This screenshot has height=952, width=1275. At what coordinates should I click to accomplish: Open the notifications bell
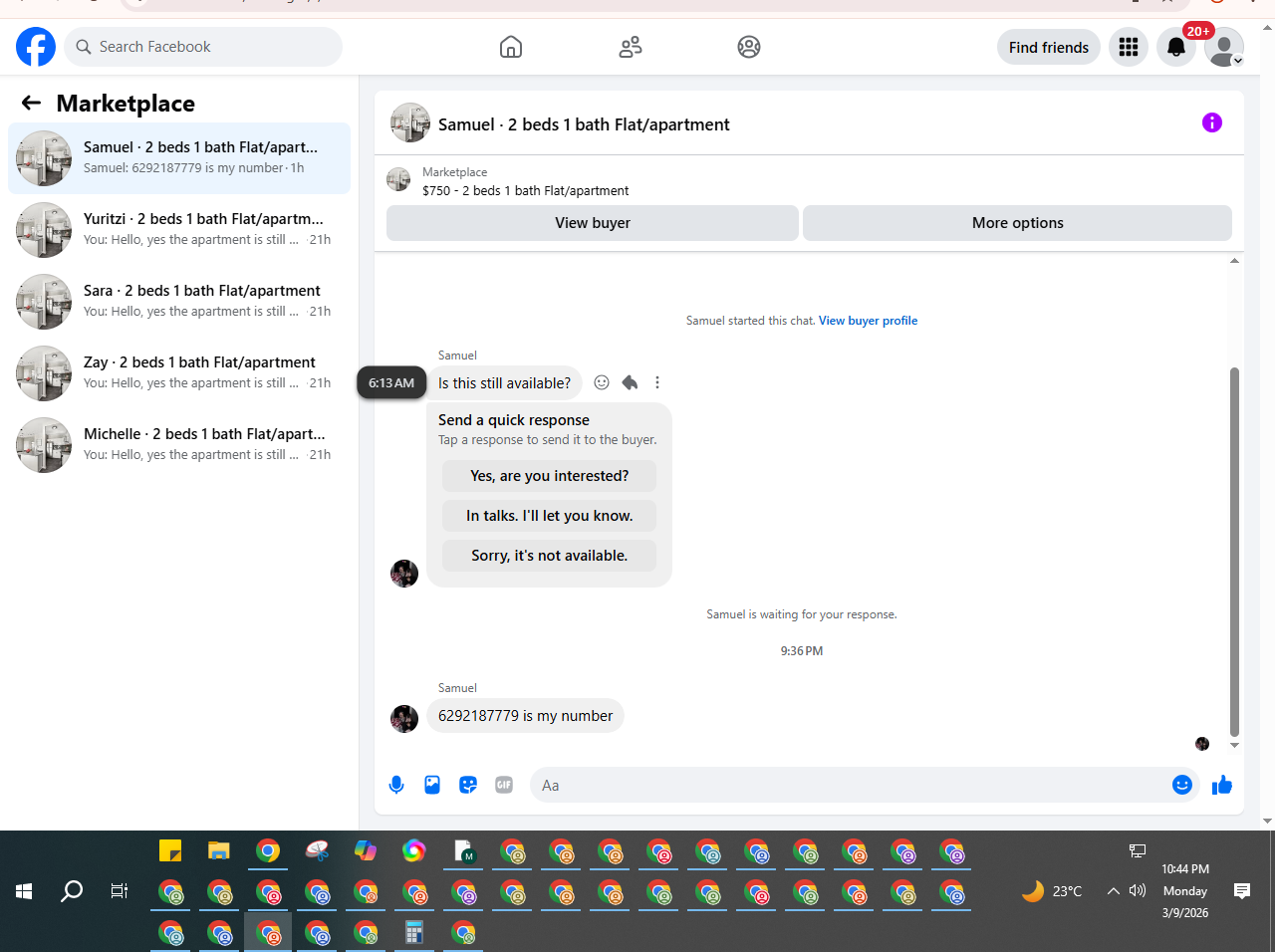pos(1176,47)
